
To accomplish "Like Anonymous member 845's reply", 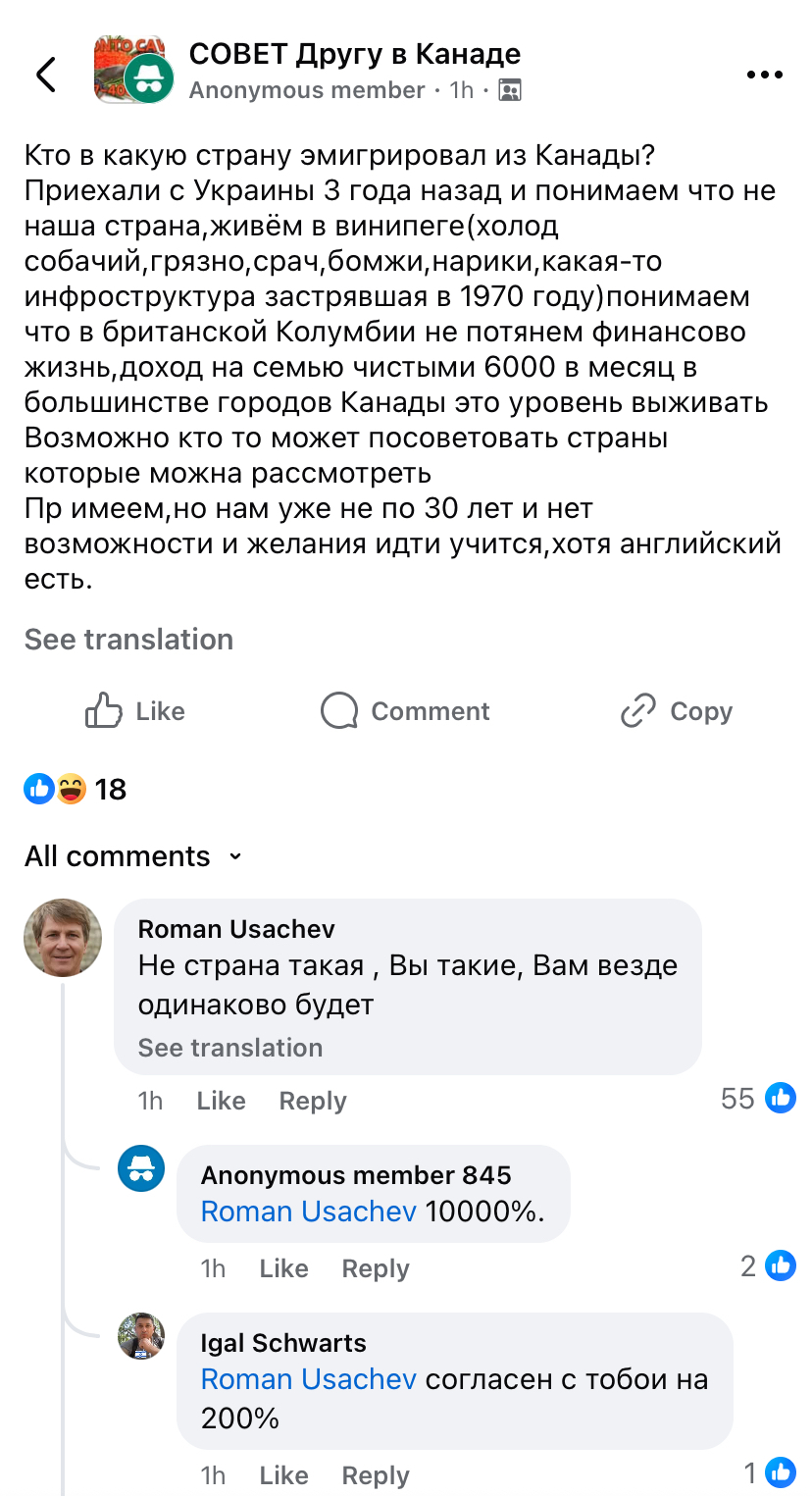I will pyautogui.click(x=283, y=1268).
